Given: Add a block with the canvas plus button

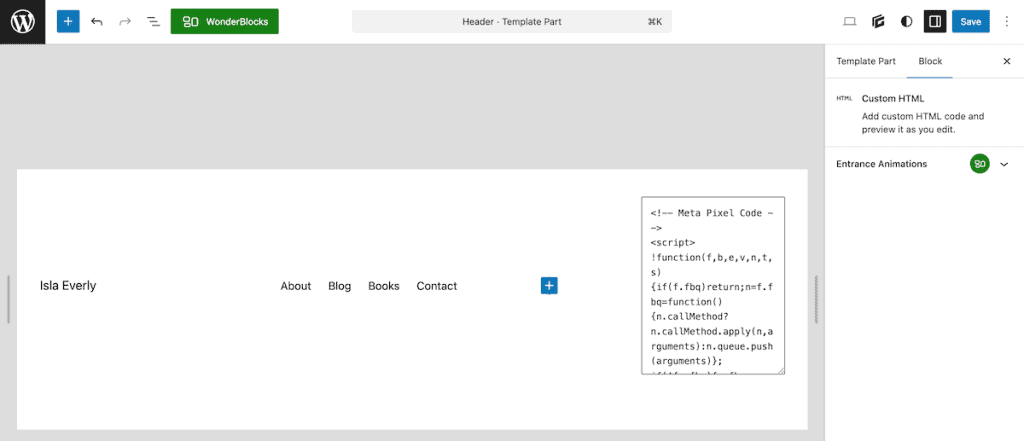Looking at the screenshot, I should (549, 286).
